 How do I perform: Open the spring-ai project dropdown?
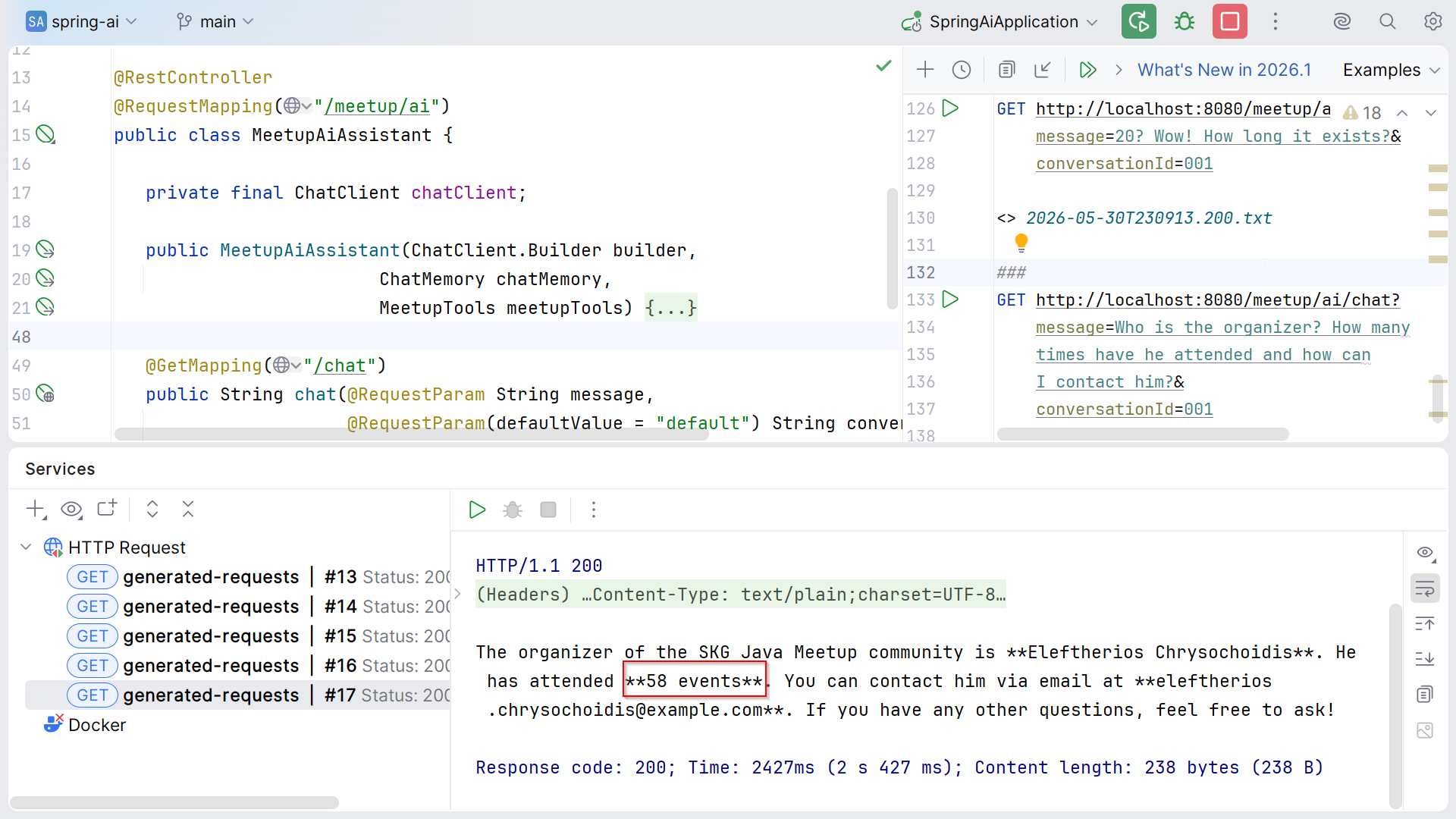pyautogui.click(x=81, y=21)
